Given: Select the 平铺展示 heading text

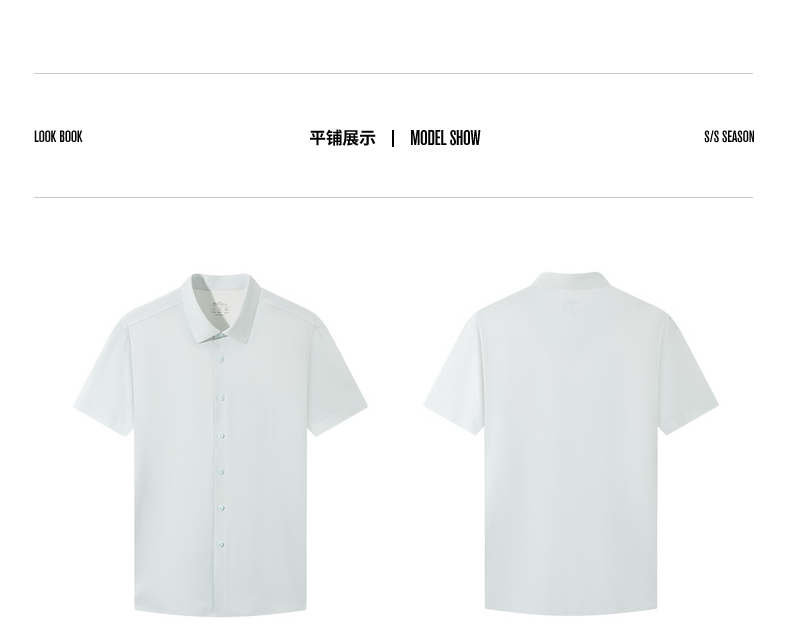Looking at the screenshot, I should pyautogui.click(x=343, y=138).
